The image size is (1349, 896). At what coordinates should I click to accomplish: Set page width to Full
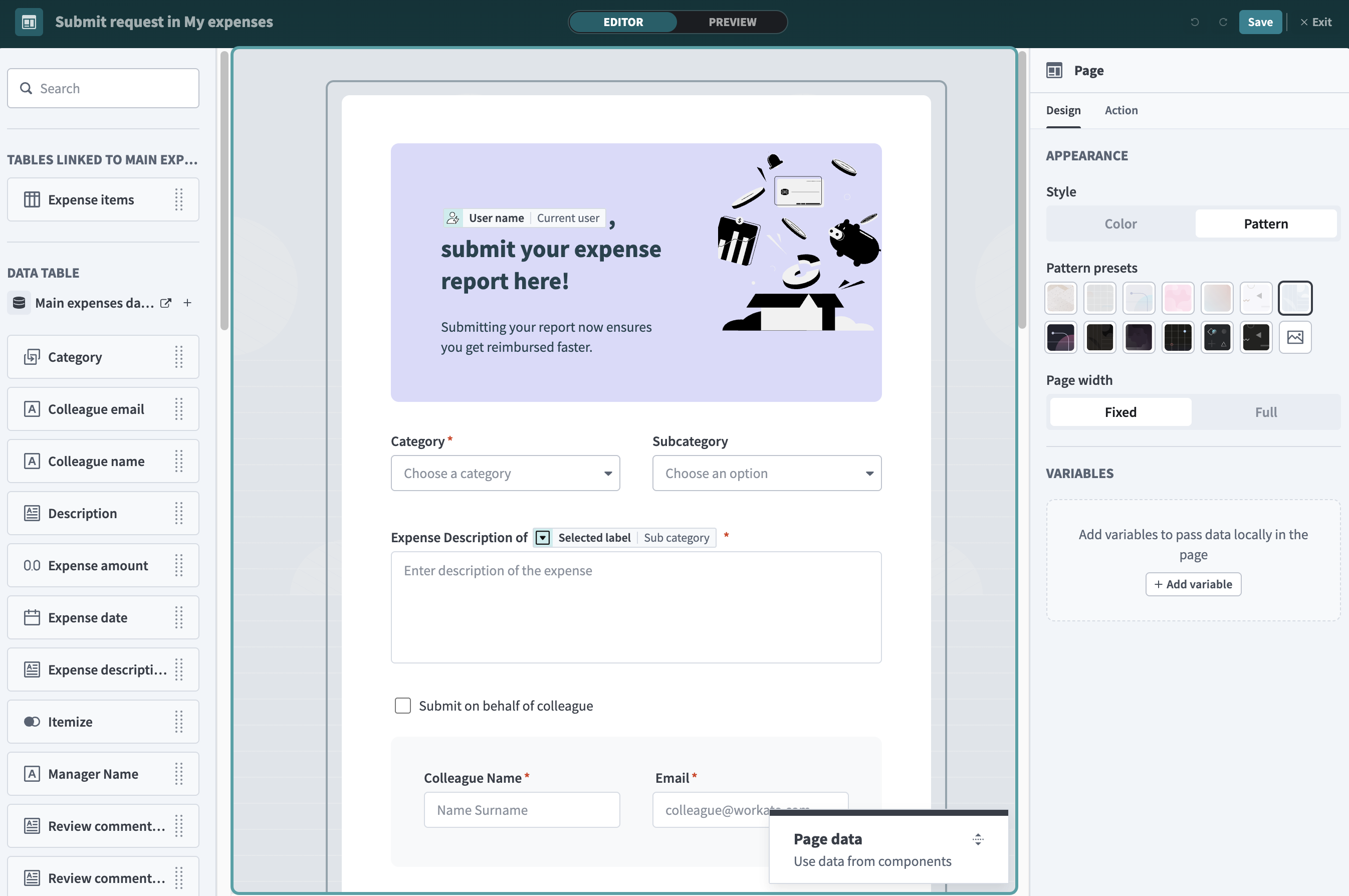click(1266, 412)
